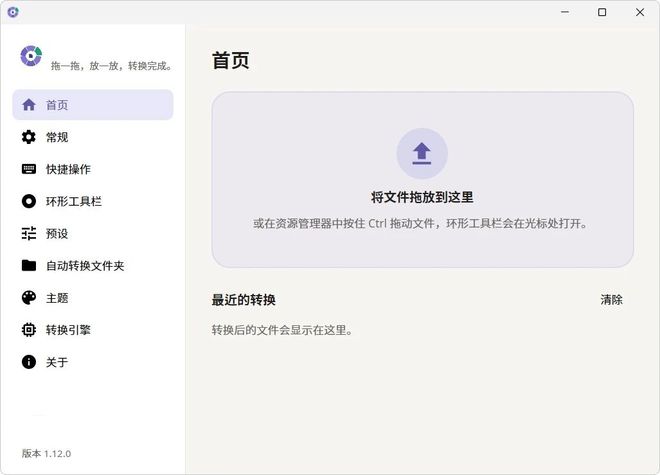Select 主题 in the sidebar
Image resolution: width=660 pixels, height=475 pixels.
pos(93,298)
